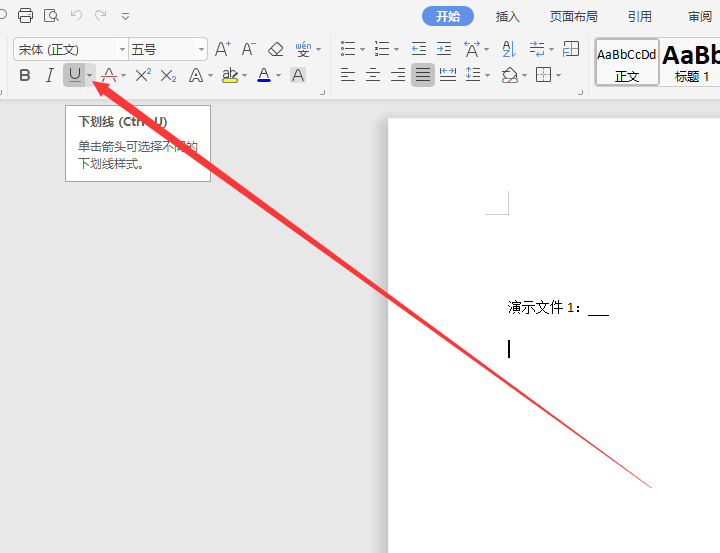Viewport: 720px width, 553px height.
Task: Expand the borders dropdown arrow
Action: pyautogui.click(x=558, y=75)
